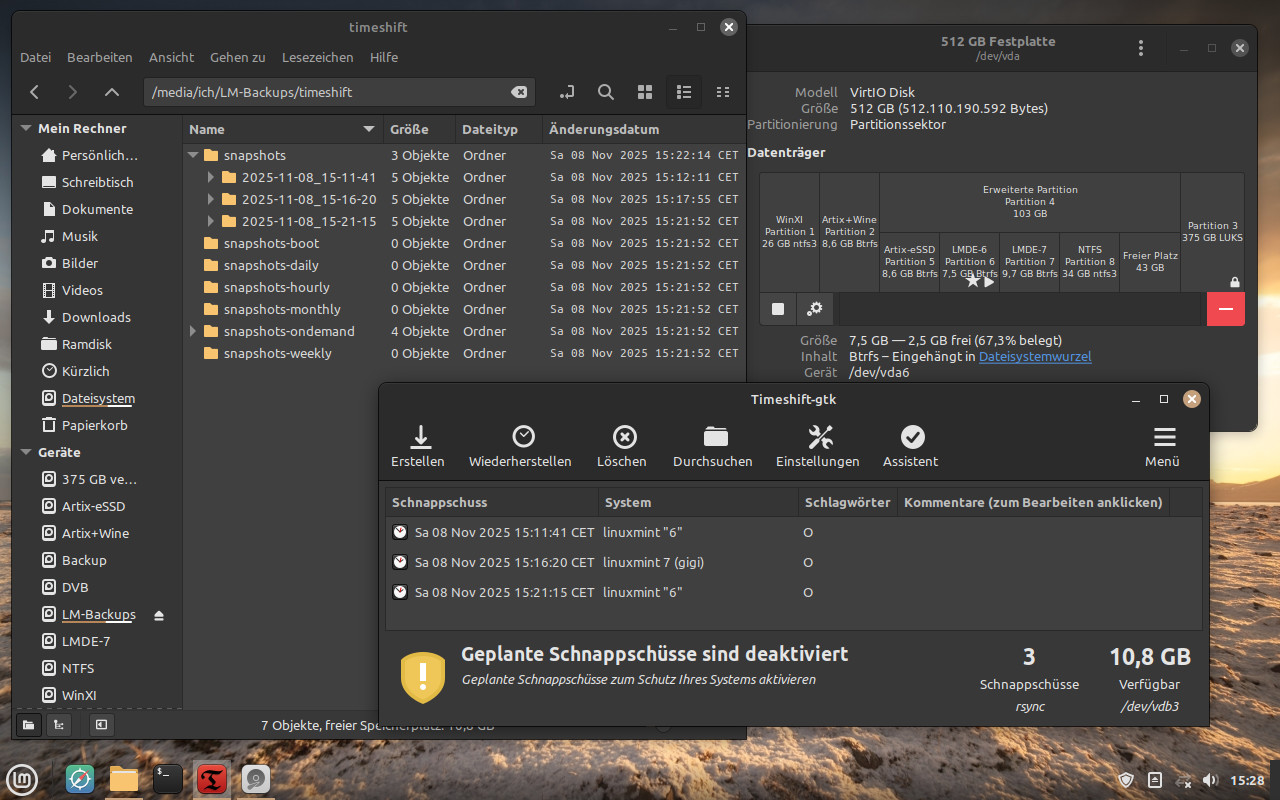Collapse the Geräte sidebar section
Image resolution: width=1280 pixels, height=800 pixels.
coord(26,452)
